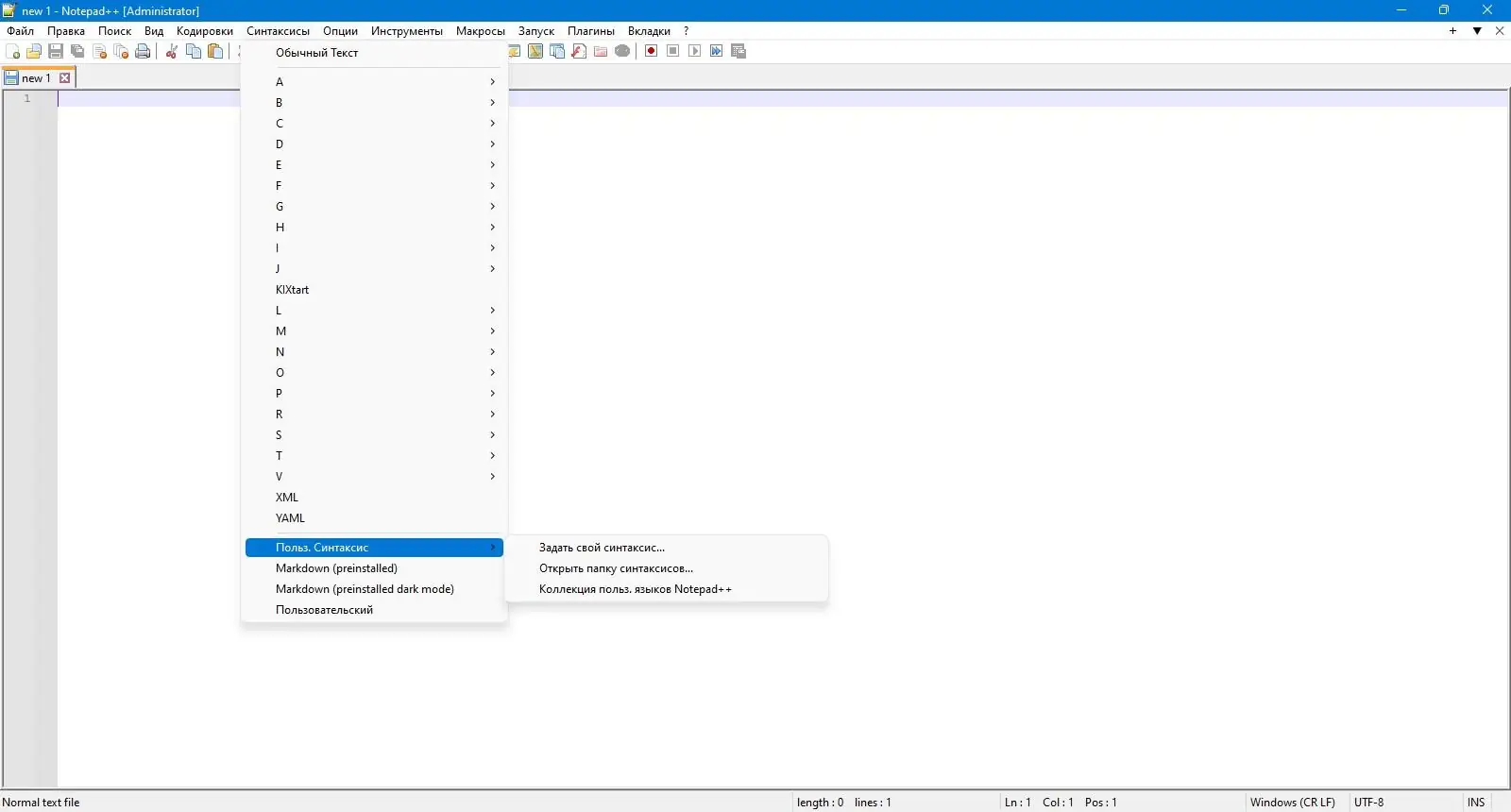Close all documents toolbar icon

(x=121, y=51)
